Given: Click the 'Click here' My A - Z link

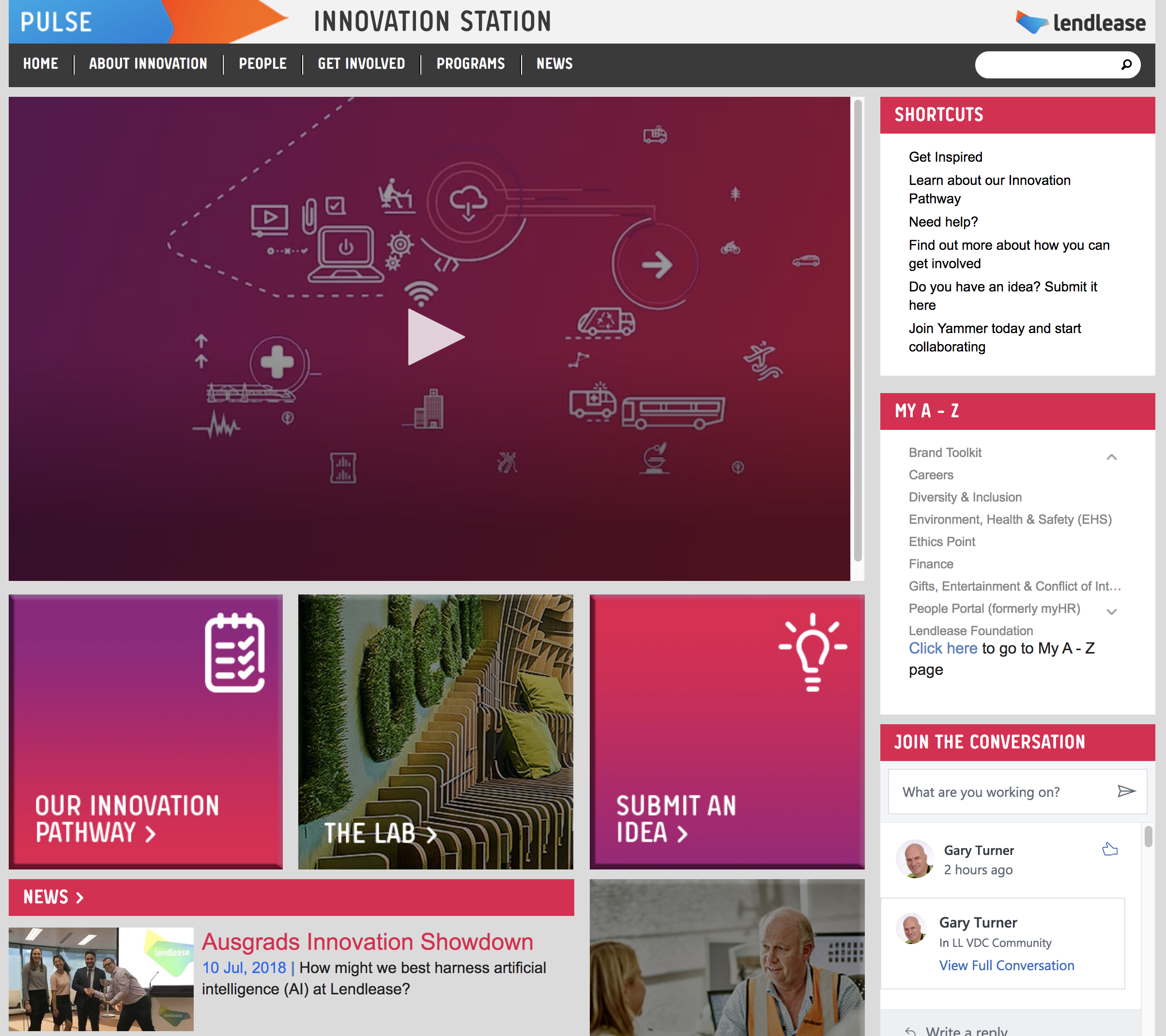Looking at the screenshot, I should click(x=942, y=648).
